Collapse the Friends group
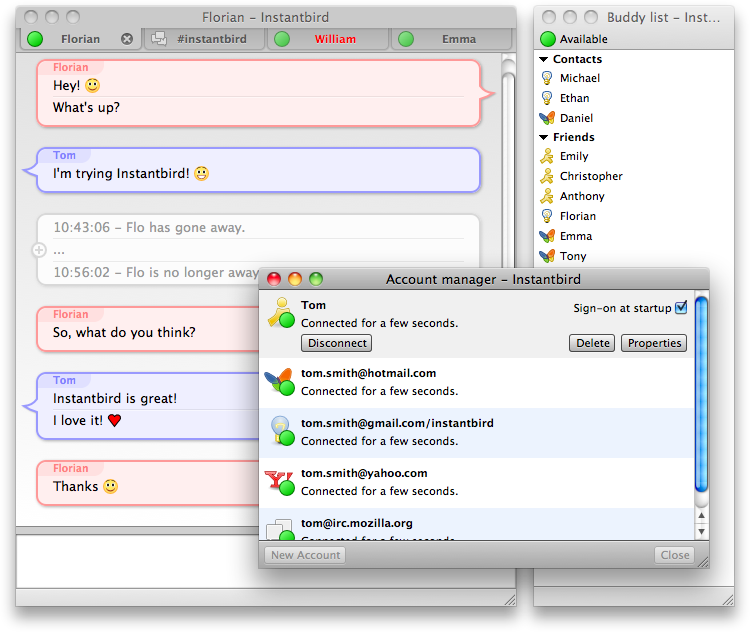The height and width of the screenshot is (632, 750). 543,137
